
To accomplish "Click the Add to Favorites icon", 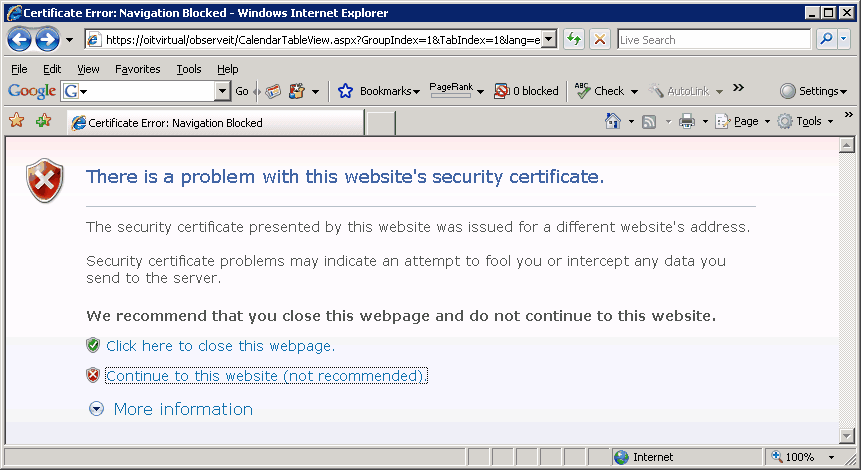I will (x=43, y=122).
